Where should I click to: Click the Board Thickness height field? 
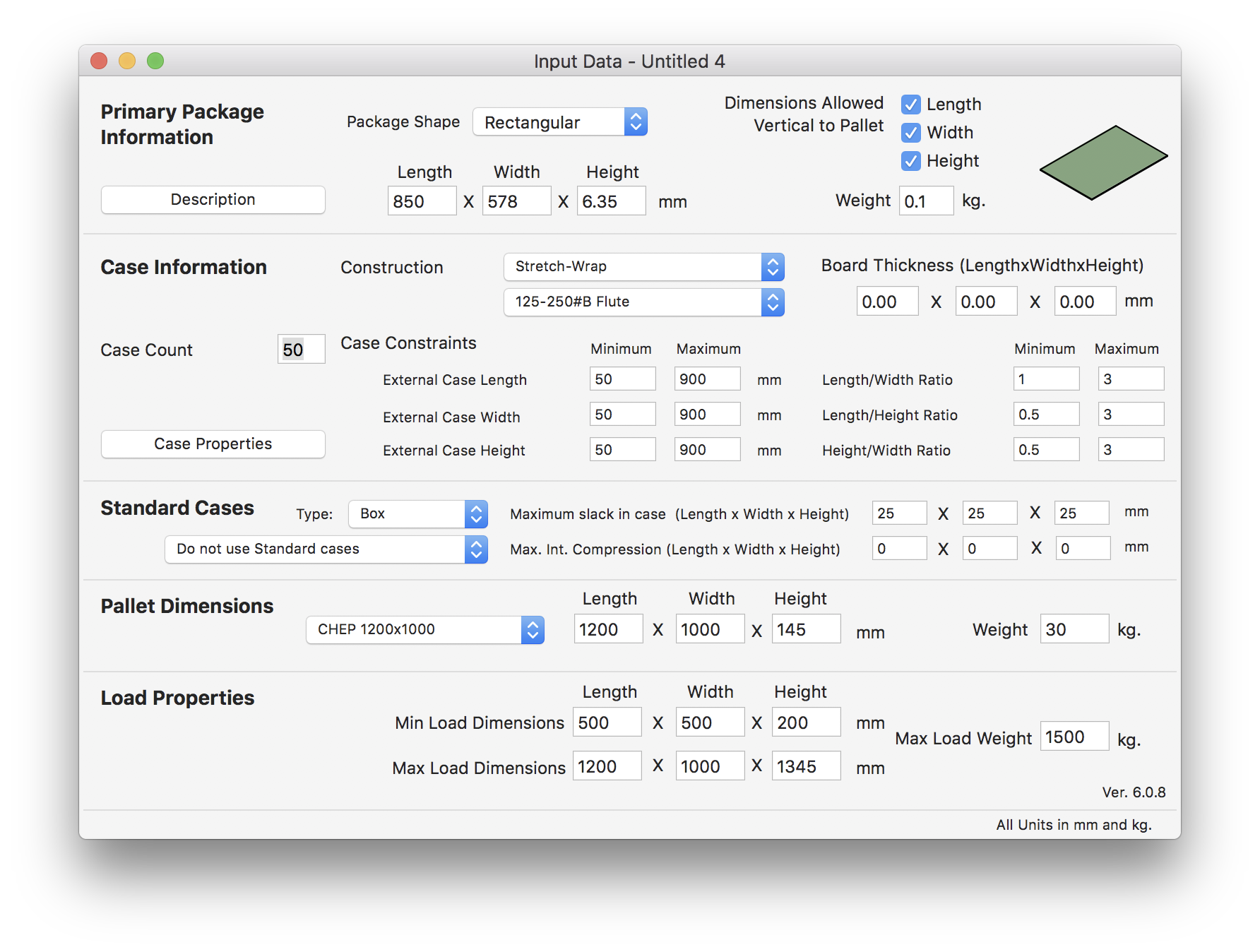tap(1086, 302)
